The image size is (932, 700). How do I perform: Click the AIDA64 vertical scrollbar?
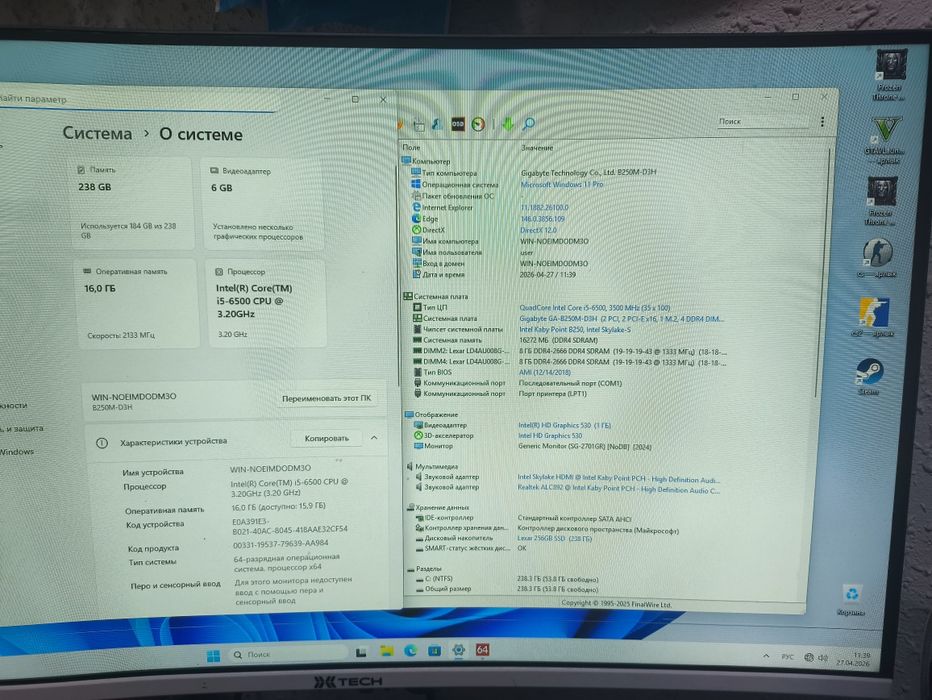pyautogui.click(x=824, y=273)
